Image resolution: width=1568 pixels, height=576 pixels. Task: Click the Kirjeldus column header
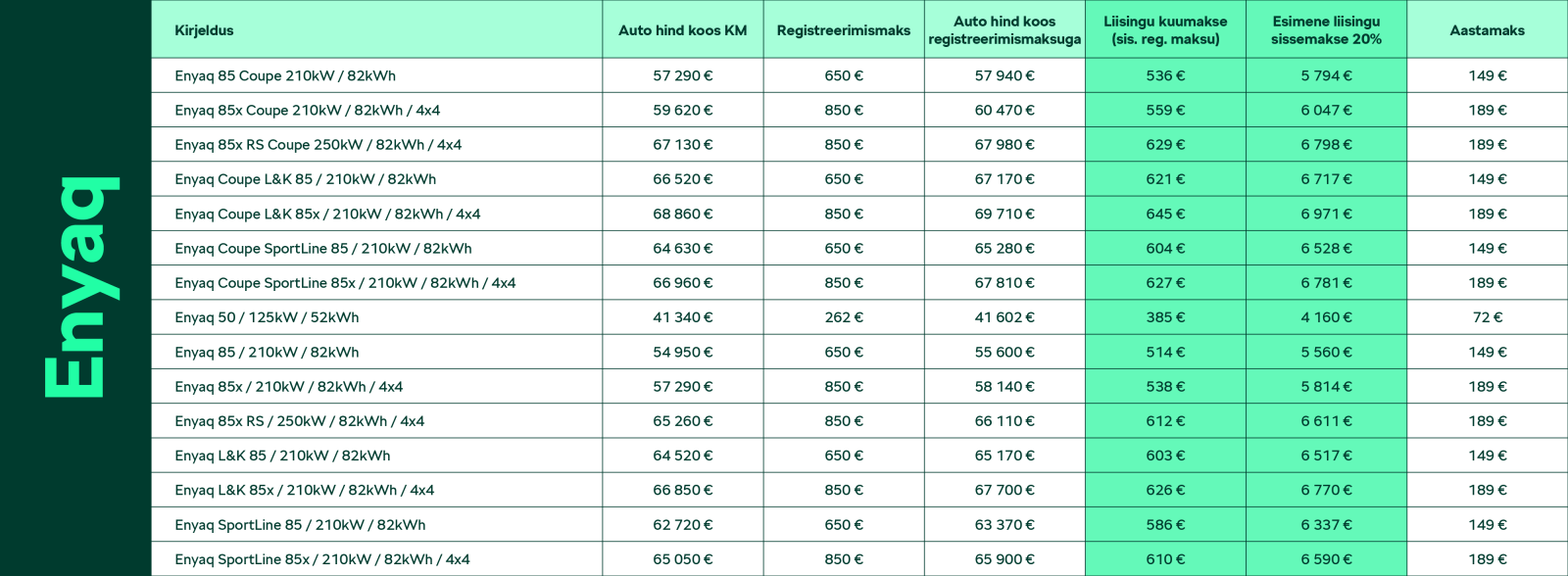[204, 30]
